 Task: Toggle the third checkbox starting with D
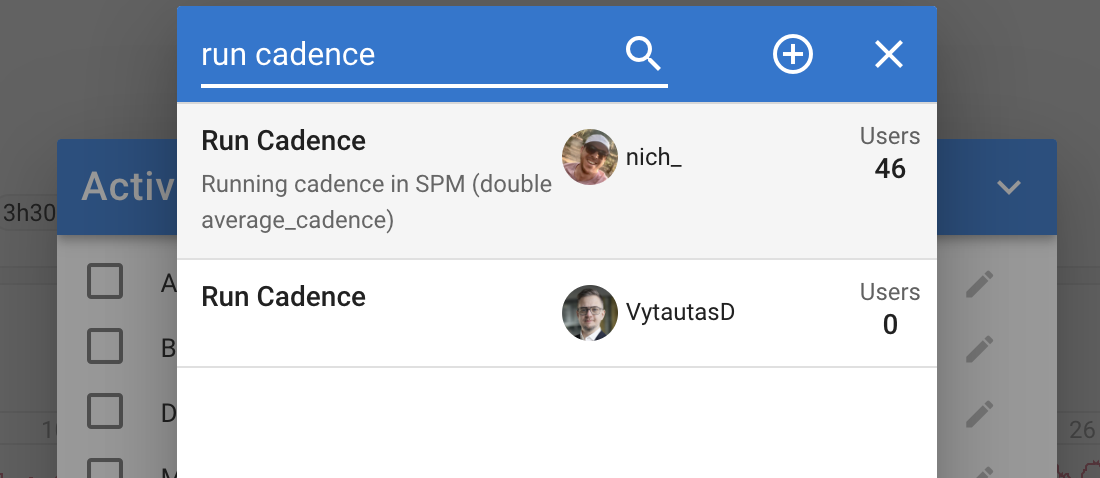(x=105, y=411)
